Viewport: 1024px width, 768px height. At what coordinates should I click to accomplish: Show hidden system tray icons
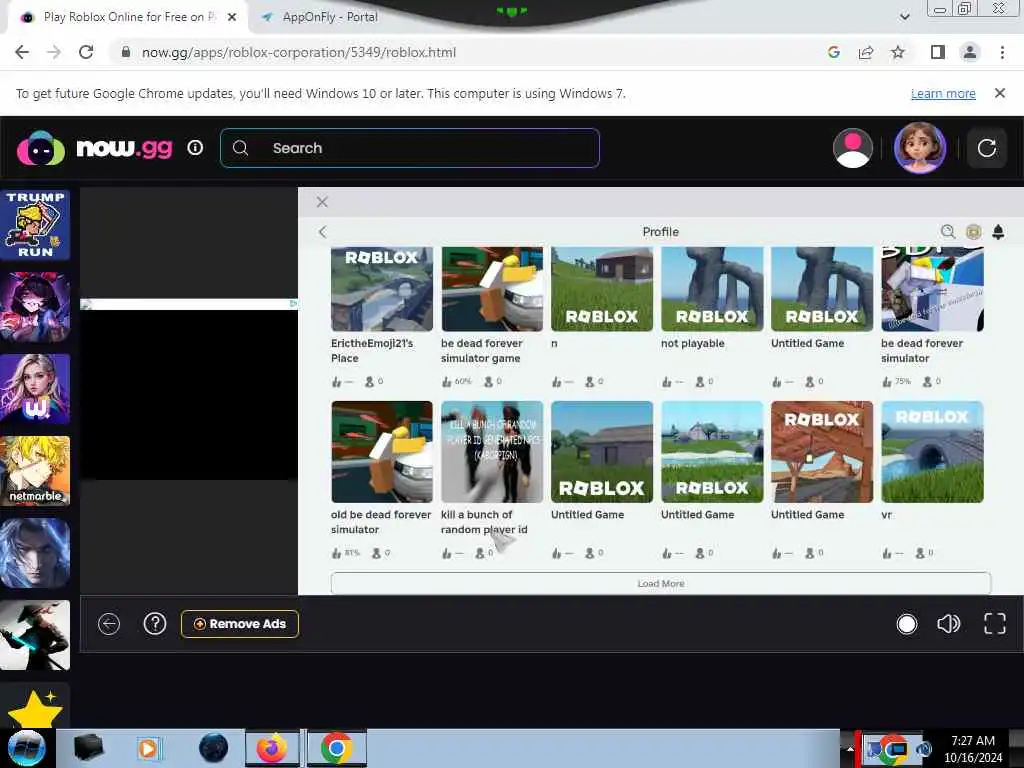(850, 749)
